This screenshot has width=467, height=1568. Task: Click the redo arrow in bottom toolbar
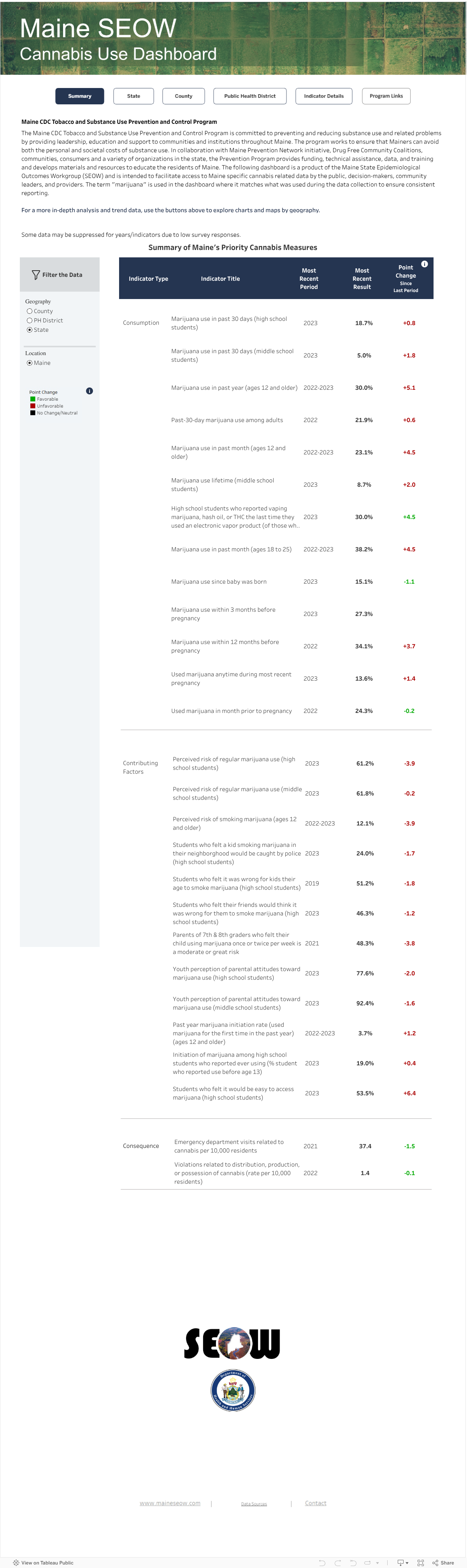pos(337,1563)
